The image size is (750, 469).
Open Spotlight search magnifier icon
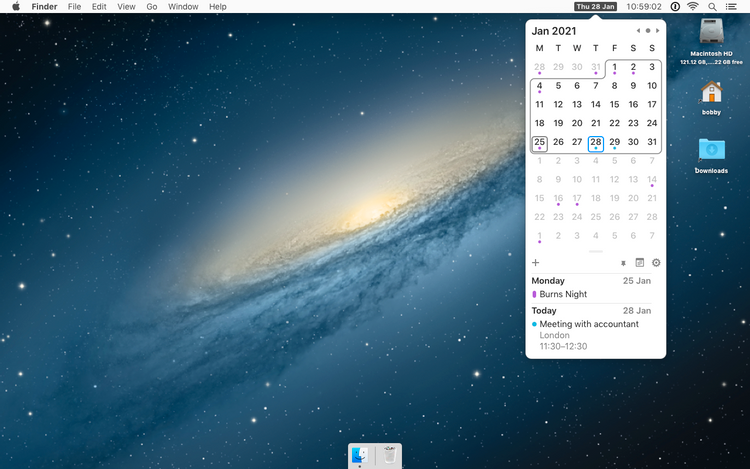click(x=712, y=7)
